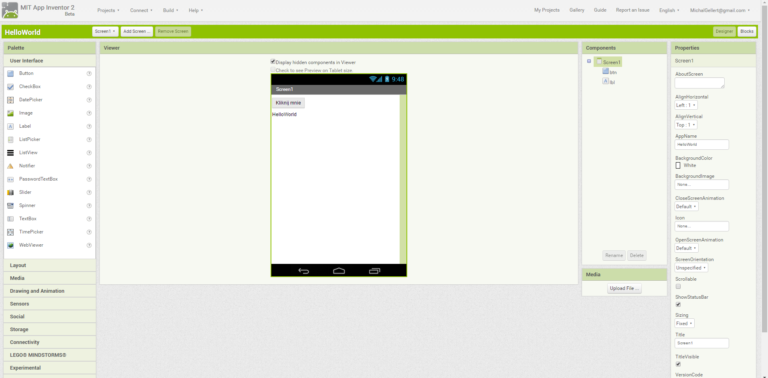Select the Notifier warning icon

tap(10, 166)
